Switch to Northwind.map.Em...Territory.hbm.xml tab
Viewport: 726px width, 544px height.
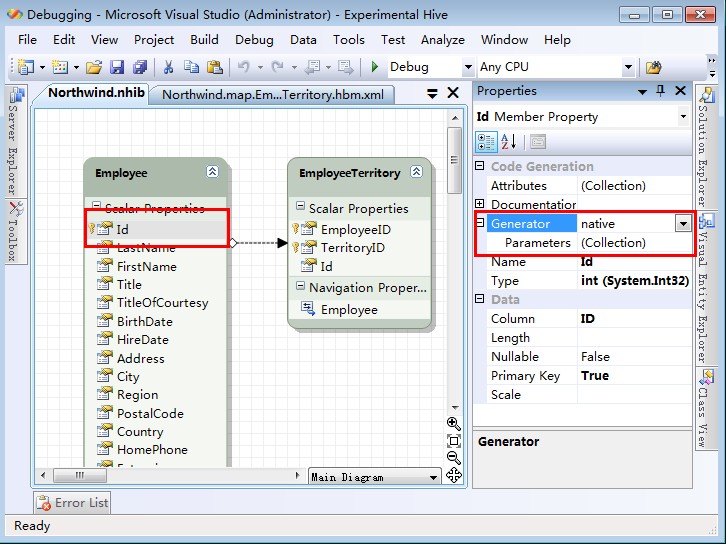[273, 95]
